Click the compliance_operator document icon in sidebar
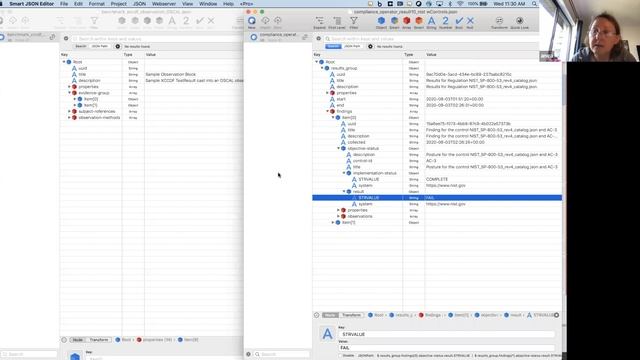 click(253, 37)
